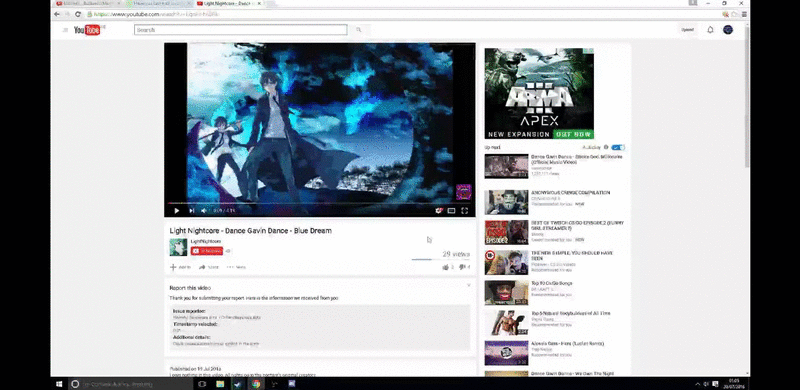The image size is (800, 390).
Task: Open the More actions menu
Action: (x=236, y=267)
